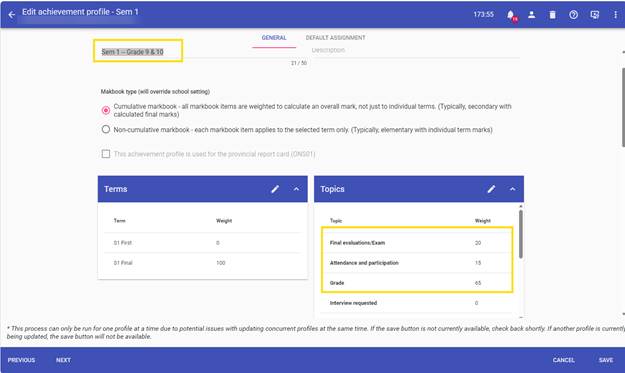
Task: Switch to the Default Assignment tab
Action: point(335,37)
